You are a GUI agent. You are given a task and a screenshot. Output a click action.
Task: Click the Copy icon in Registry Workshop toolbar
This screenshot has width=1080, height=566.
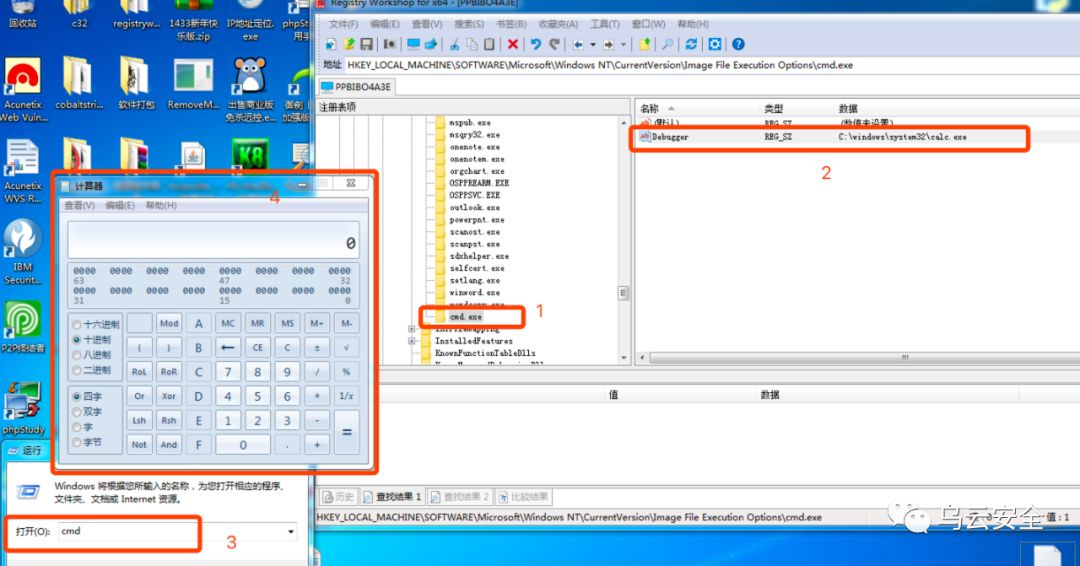472,44
